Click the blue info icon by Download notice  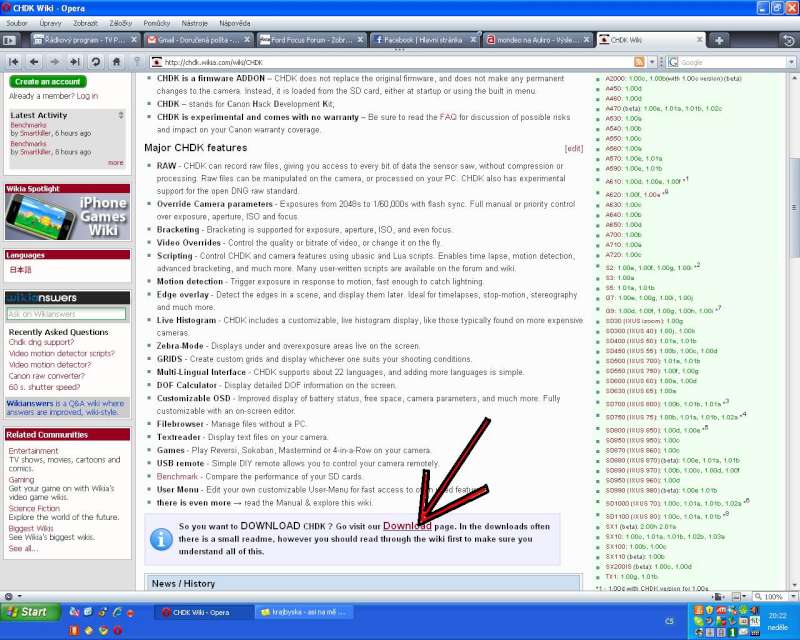tap(161, 538)
